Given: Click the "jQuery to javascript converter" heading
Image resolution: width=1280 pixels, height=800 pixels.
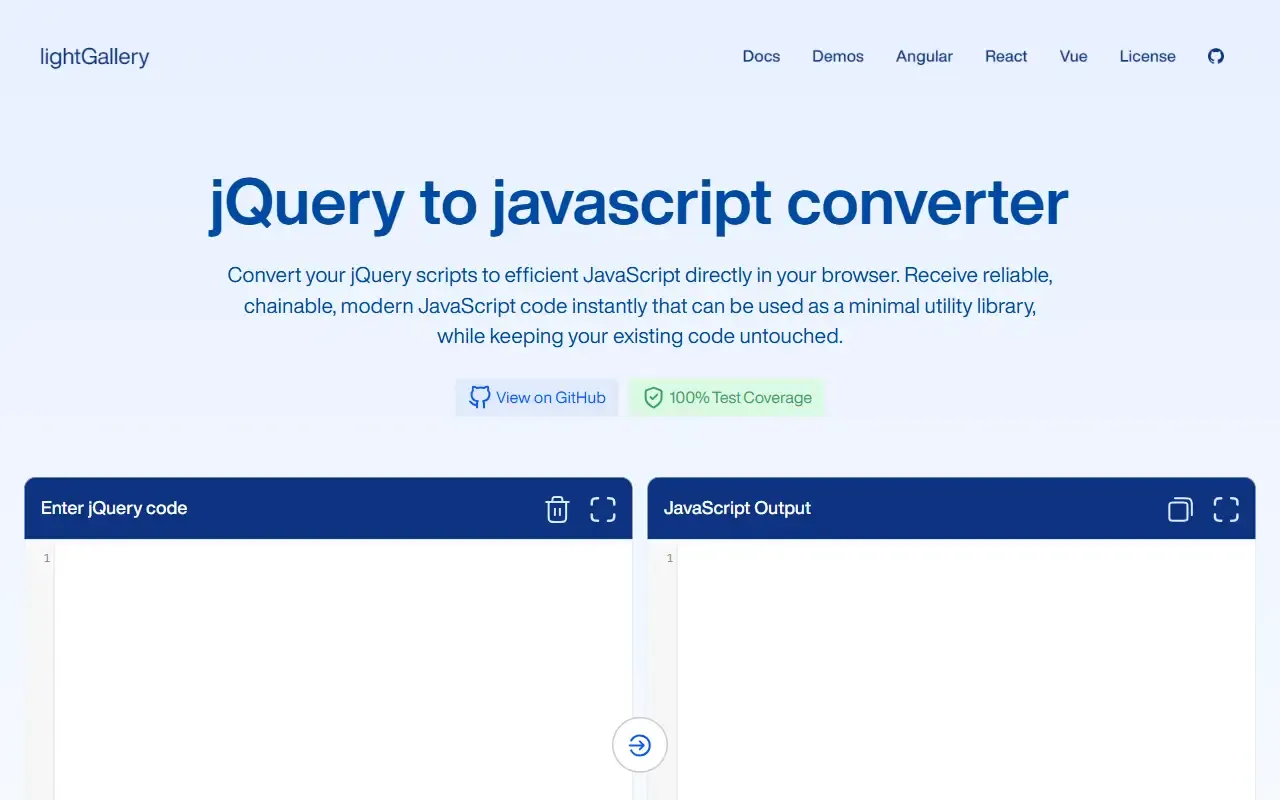Looking at the screenshot, I should click(x=639, y=203).
